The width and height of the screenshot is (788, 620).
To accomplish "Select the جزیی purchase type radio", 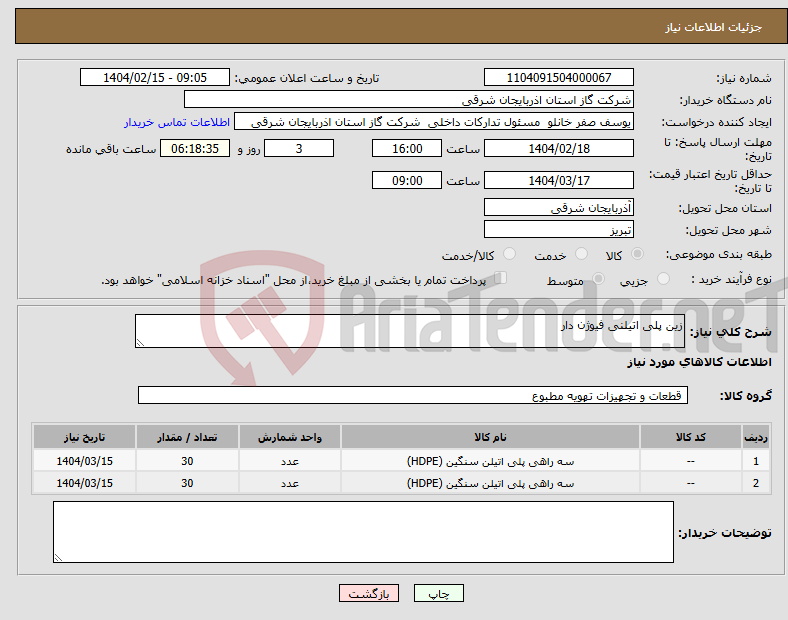I will (663, 279).
